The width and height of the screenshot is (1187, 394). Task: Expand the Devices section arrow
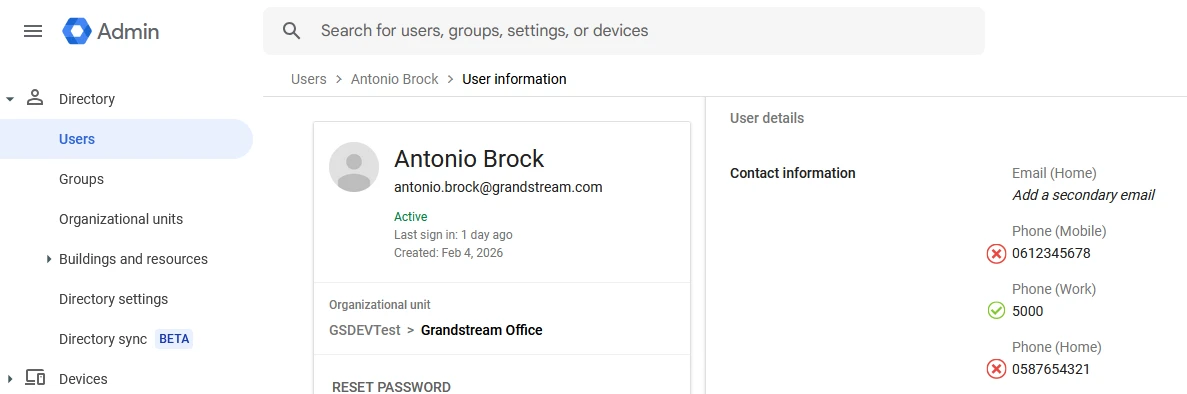tap(10, 379)
